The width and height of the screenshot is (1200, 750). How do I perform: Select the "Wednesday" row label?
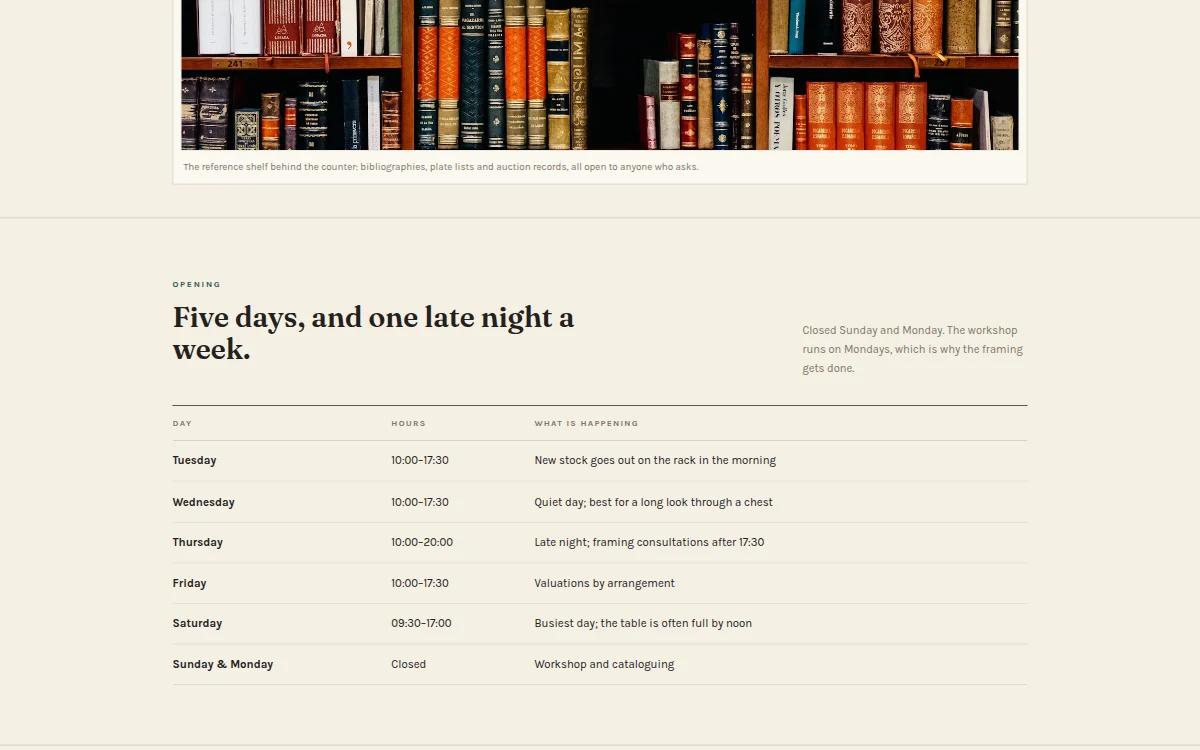tap(203, 503)
